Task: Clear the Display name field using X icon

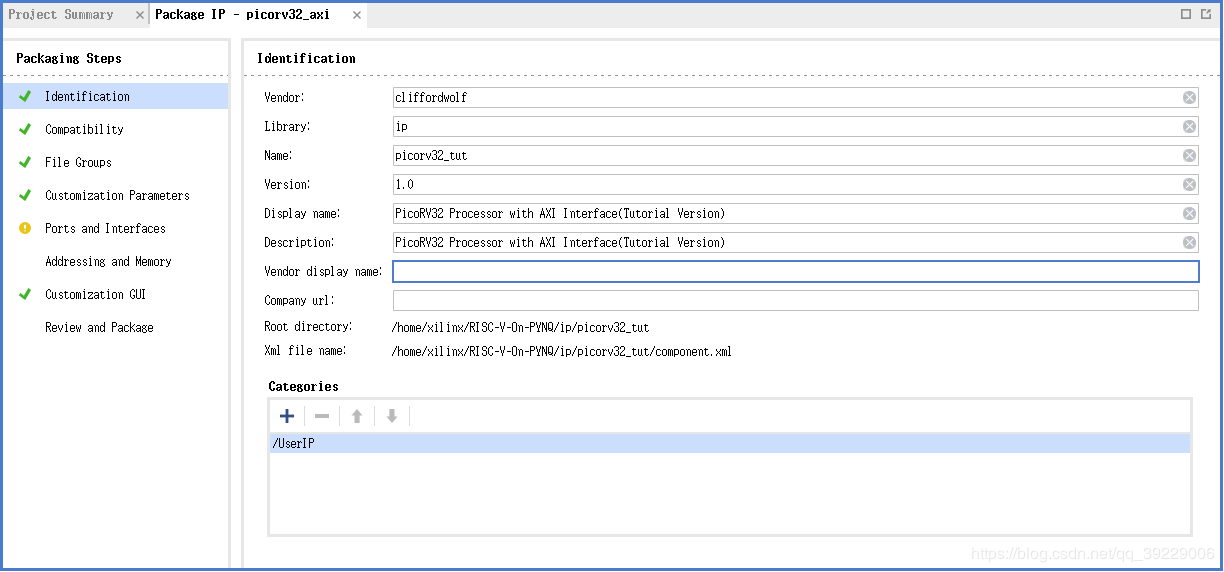Action: click(x=1189, y=214)
